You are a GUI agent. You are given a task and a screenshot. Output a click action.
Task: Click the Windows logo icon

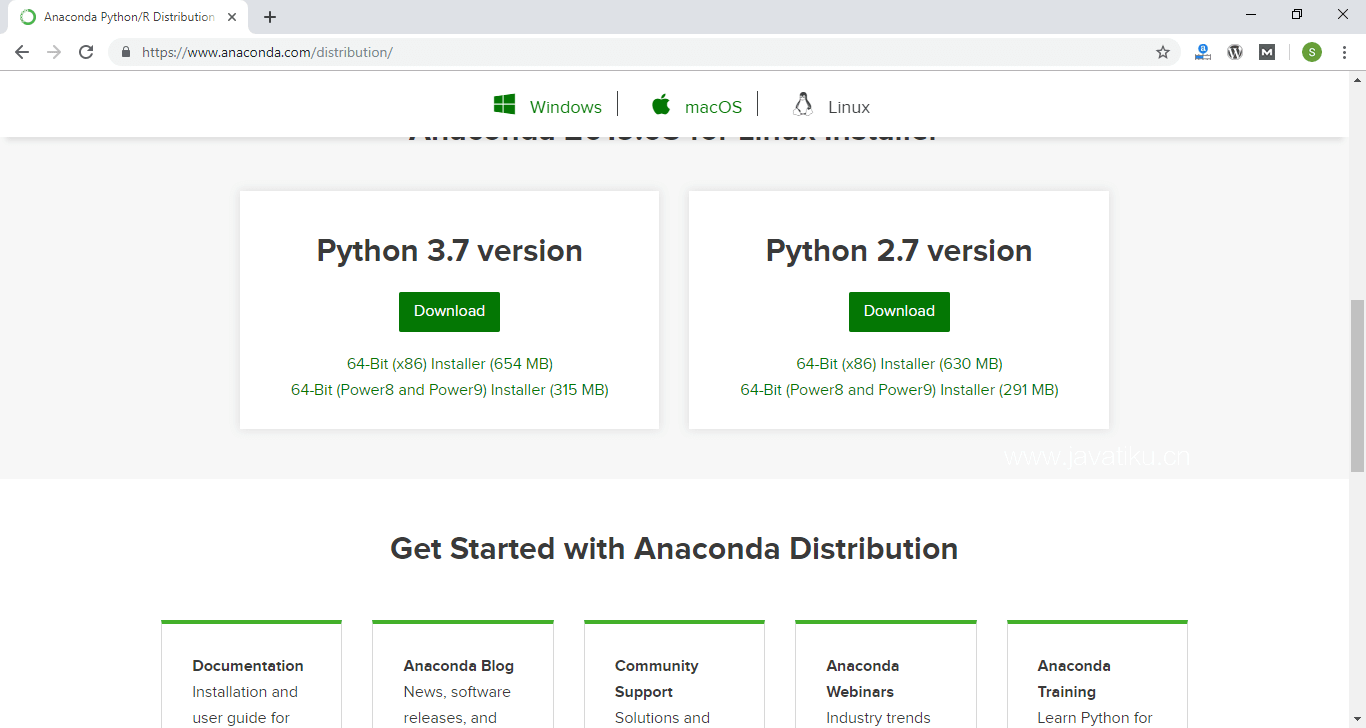pos(504,104)
